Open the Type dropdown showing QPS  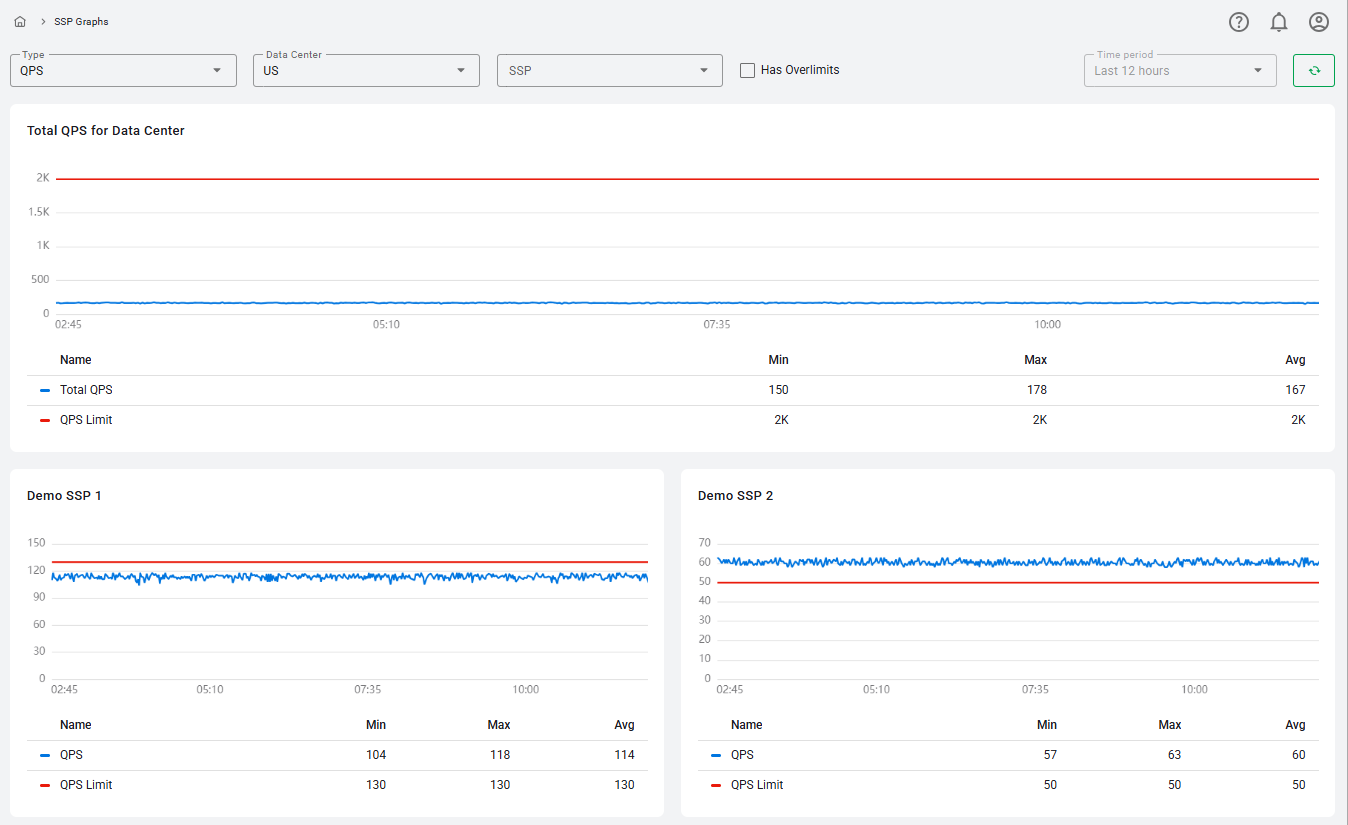tap(123, 70)
